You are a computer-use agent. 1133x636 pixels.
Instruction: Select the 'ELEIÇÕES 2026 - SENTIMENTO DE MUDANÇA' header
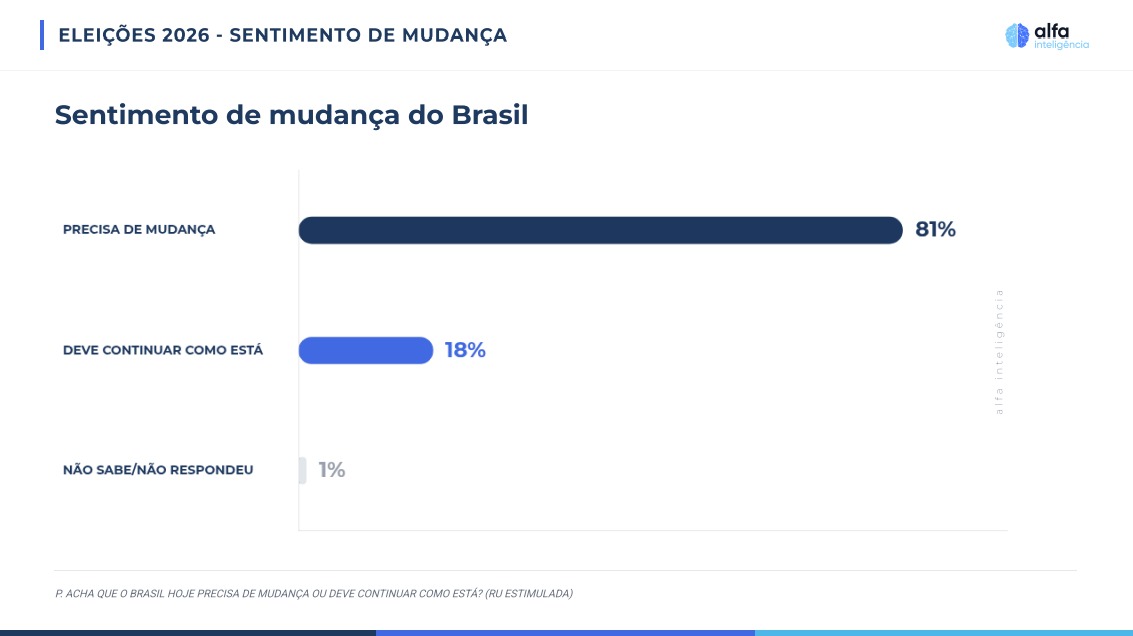(x=283, y=35)
